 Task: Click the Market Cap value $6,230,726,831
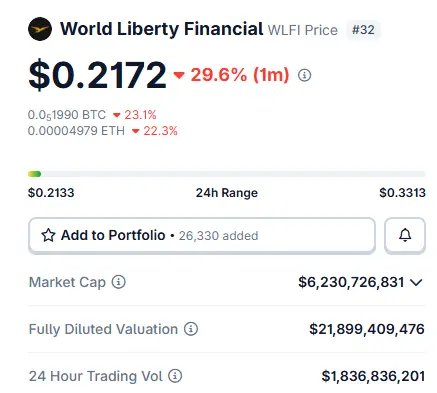(x=351, y=282)
